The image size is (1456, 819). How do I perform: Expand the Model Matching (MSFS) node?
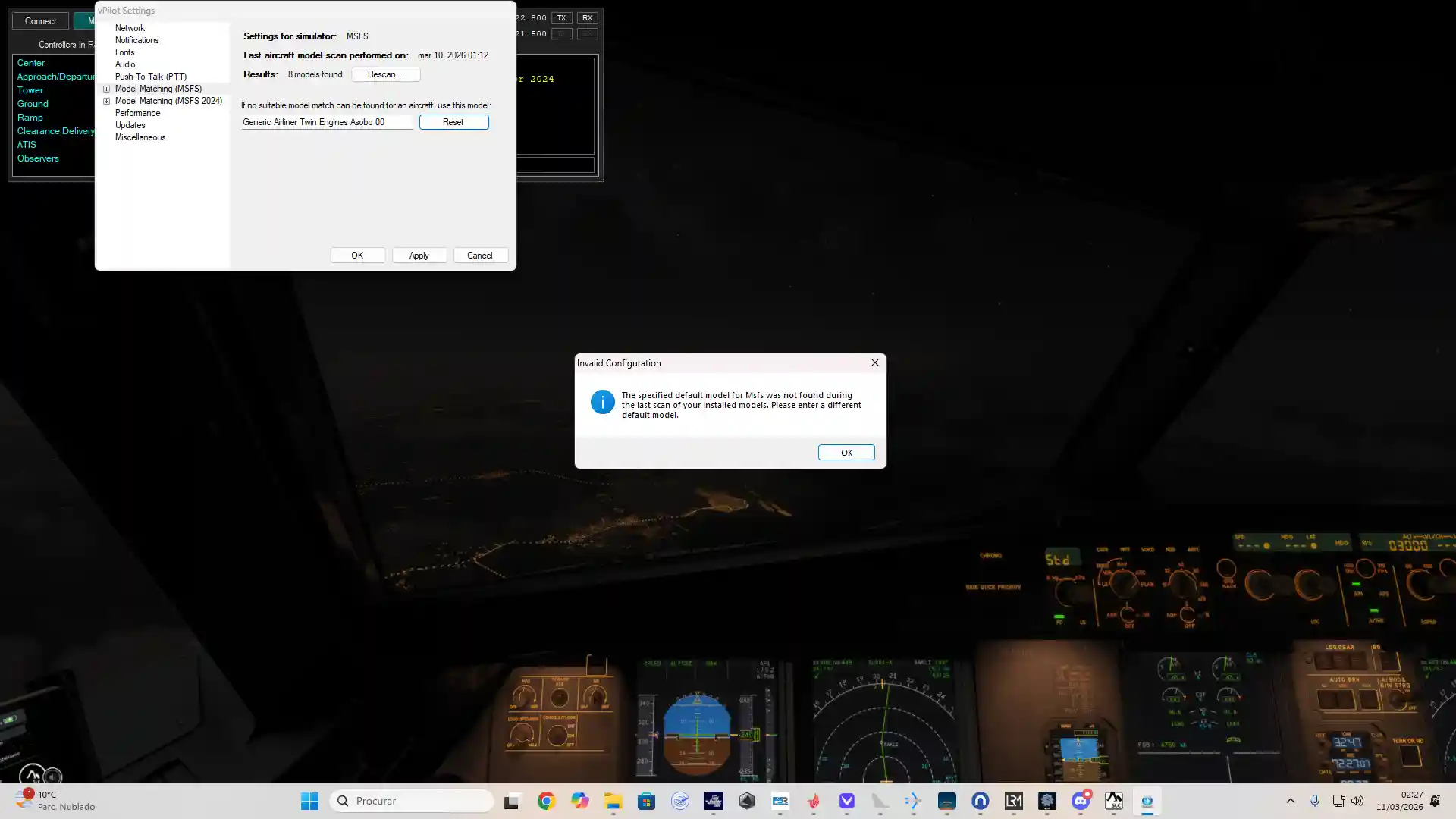coord(107,89)
